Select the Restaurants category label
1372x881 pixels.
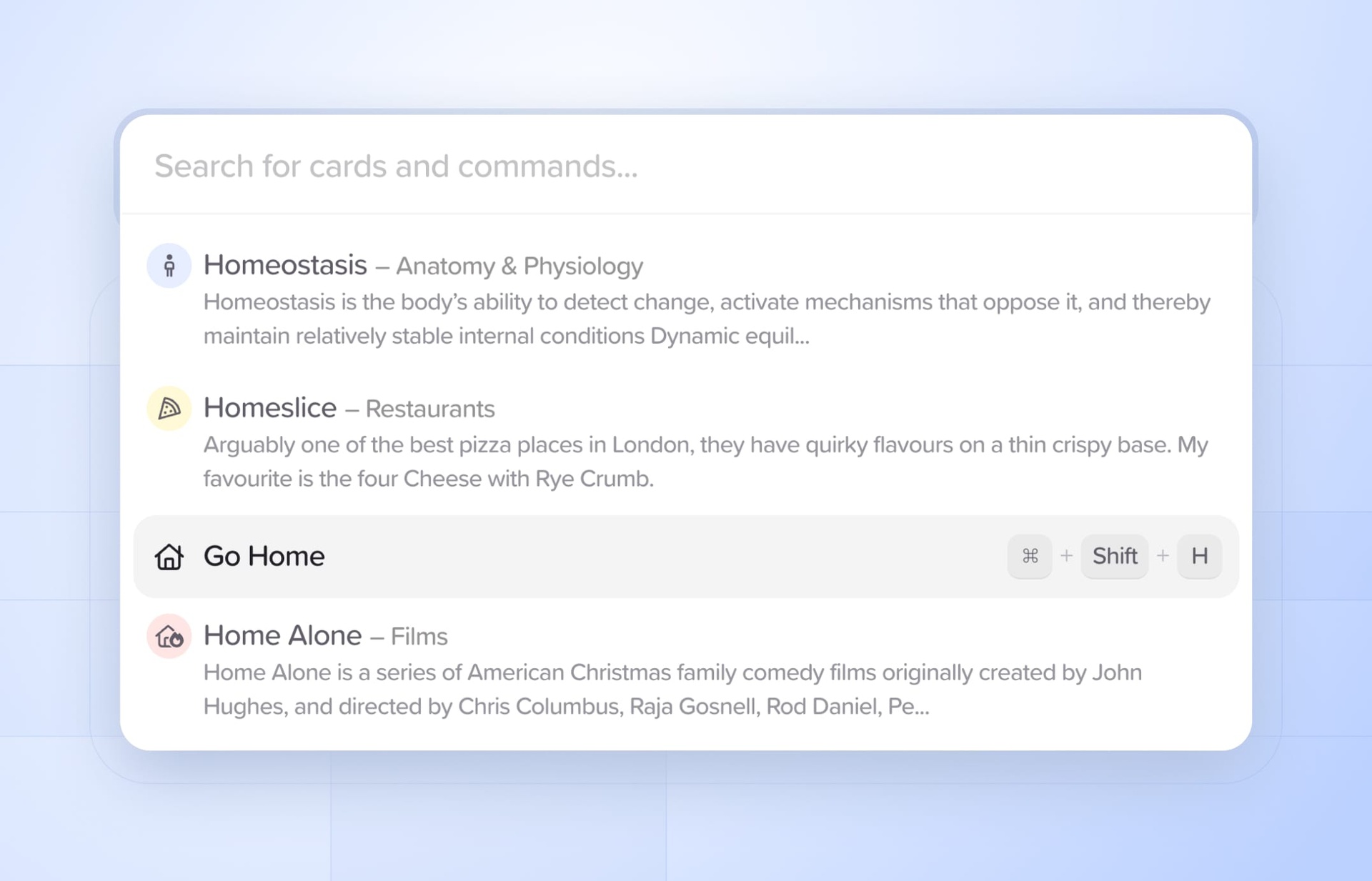point(430,409)
